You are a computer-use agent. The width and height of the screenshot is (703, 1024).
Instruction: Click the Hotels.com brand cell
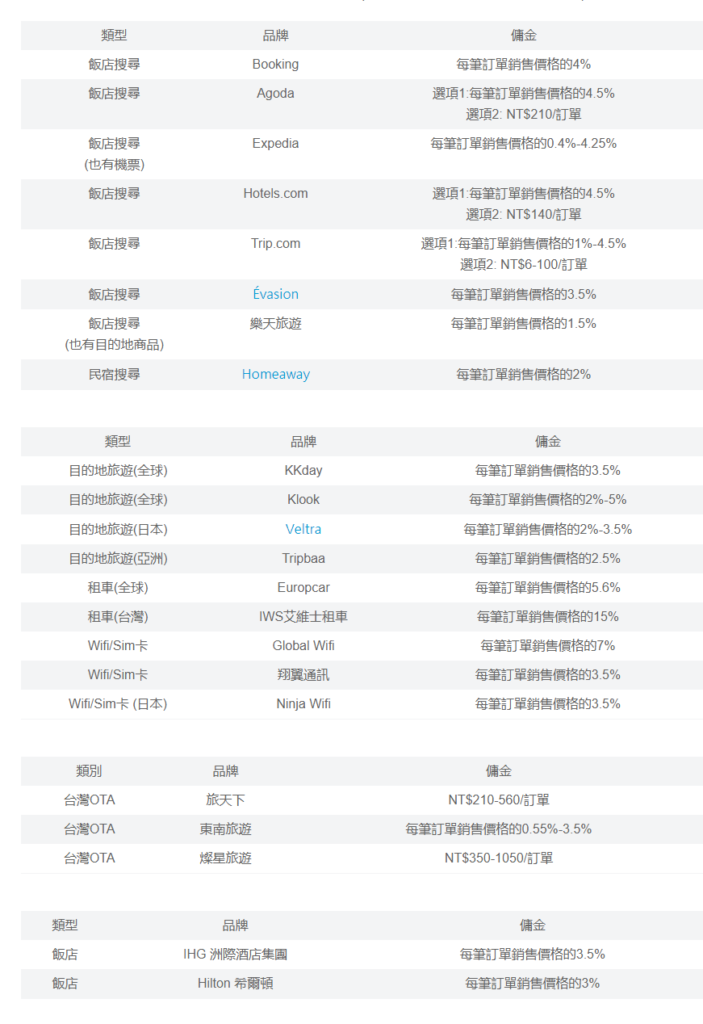pyautogui.click(x=275, y=193)
